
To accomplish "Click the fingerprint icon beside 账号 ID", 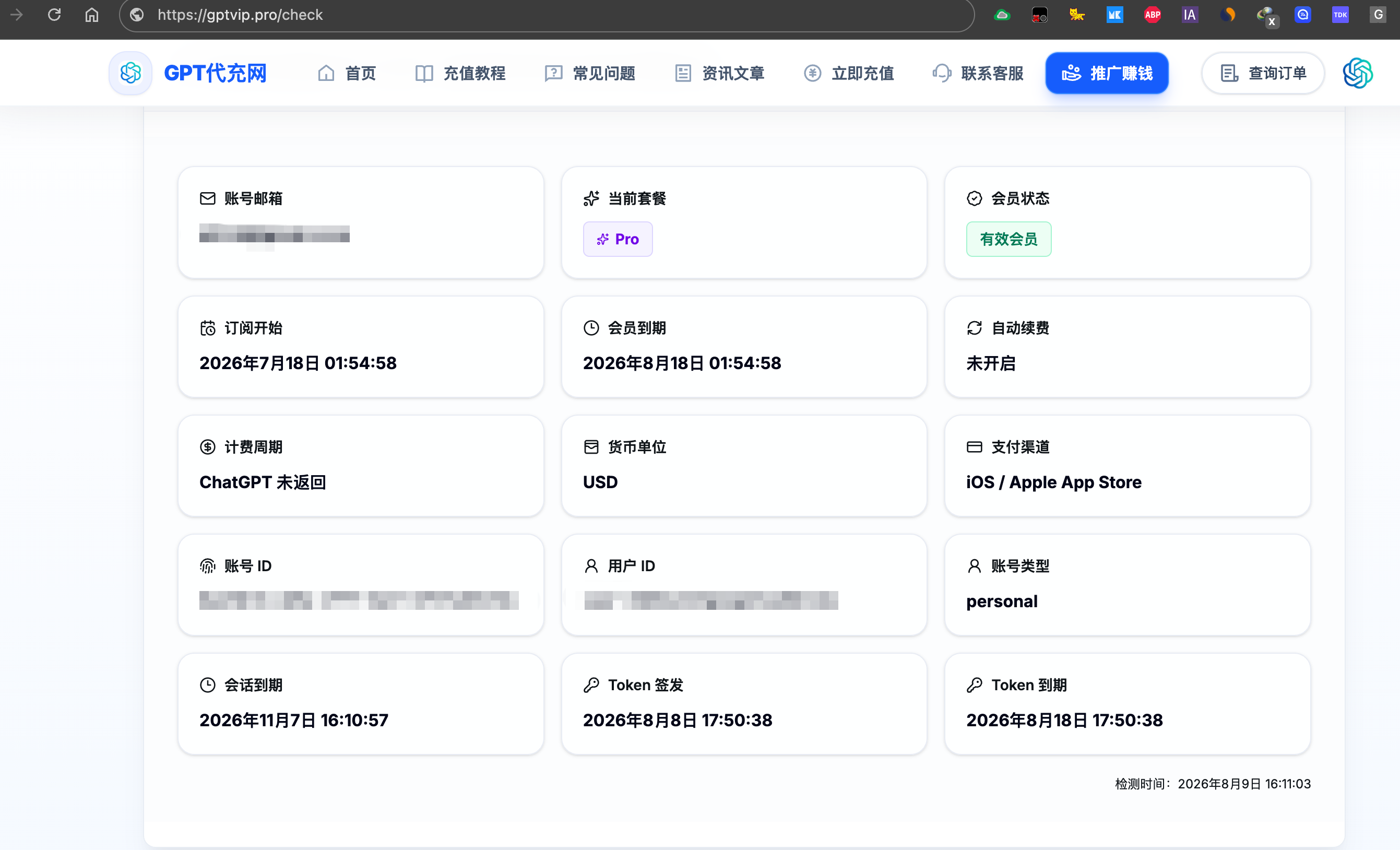I will pos(207,566).
